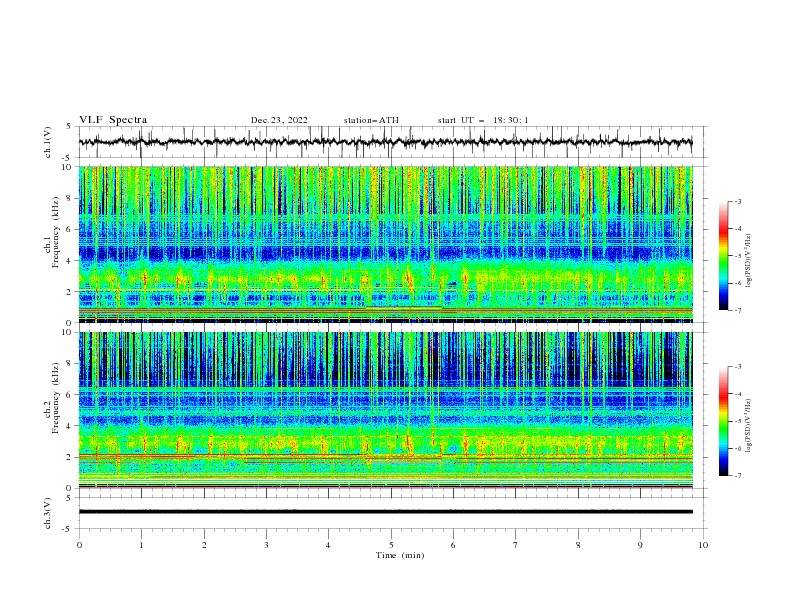792x612 pixels.
Task: Click time axis tick label "2"
Action: [x=204, y=545]
